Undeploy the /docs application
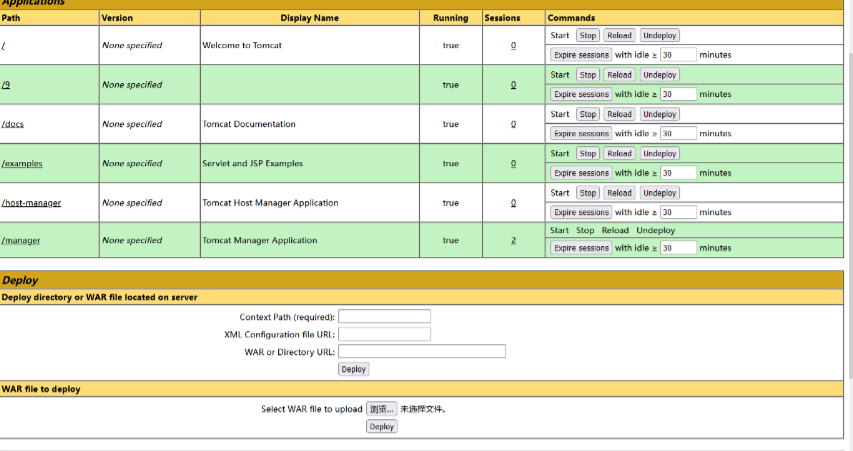853x451 pixels. click(x=659, y=114)
